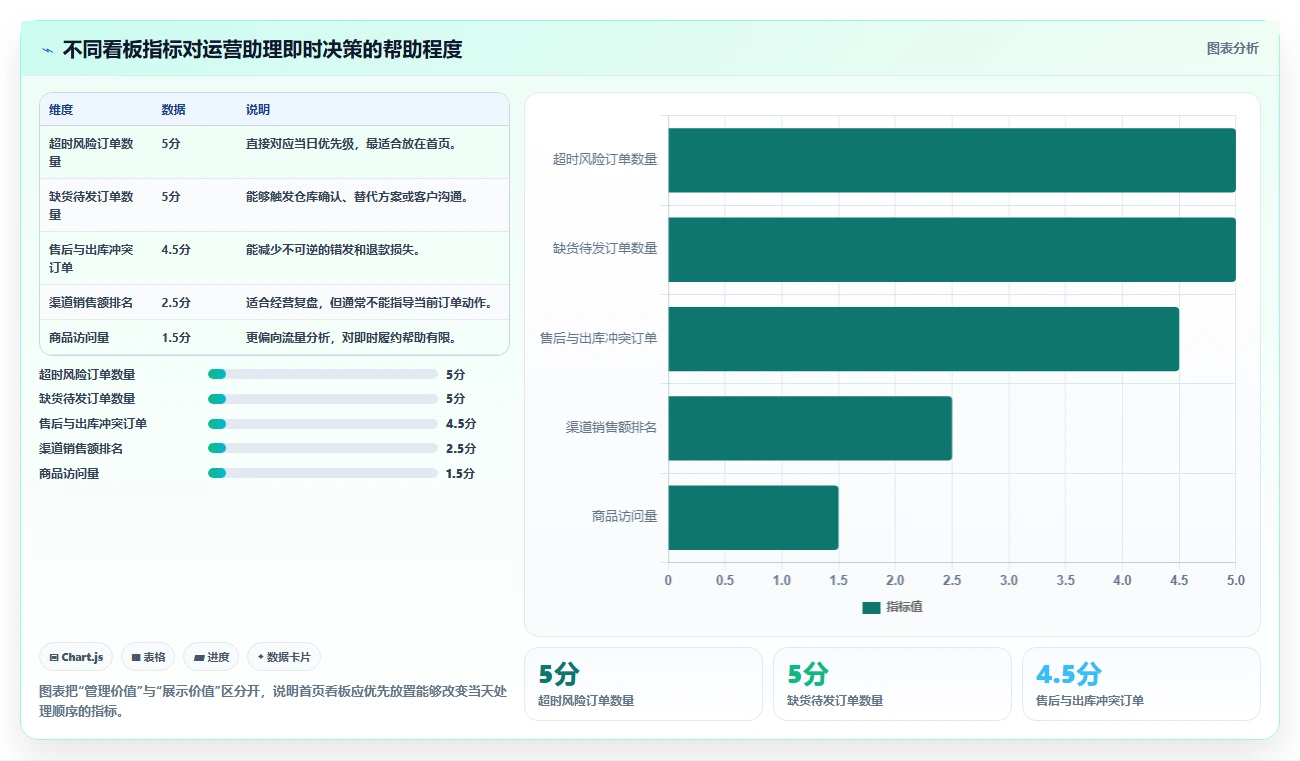Click the 2.5分 cell in the table

[176, 302]
